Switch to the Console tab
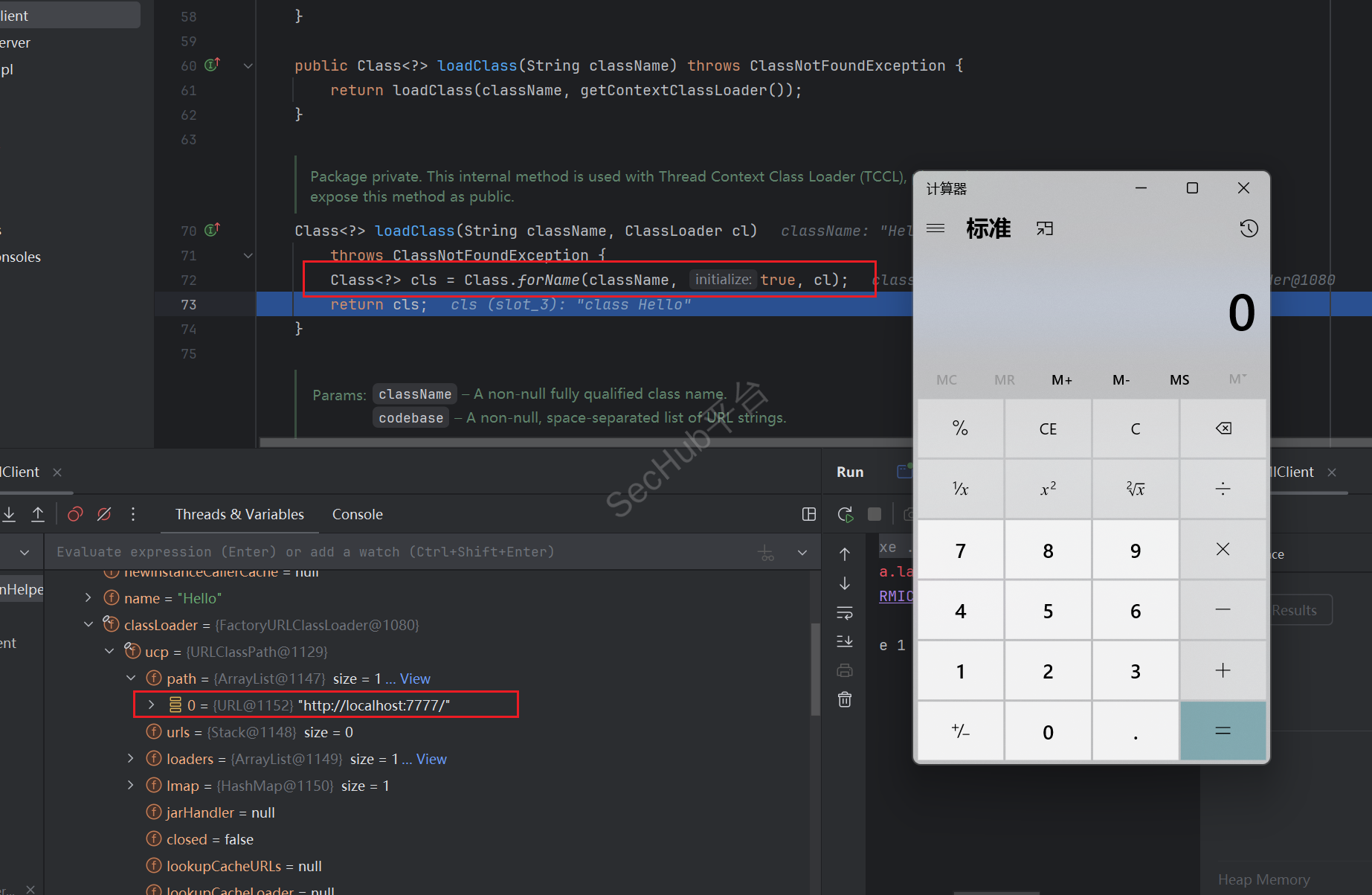Viewport: 1372px width, 895px height. 357,514
